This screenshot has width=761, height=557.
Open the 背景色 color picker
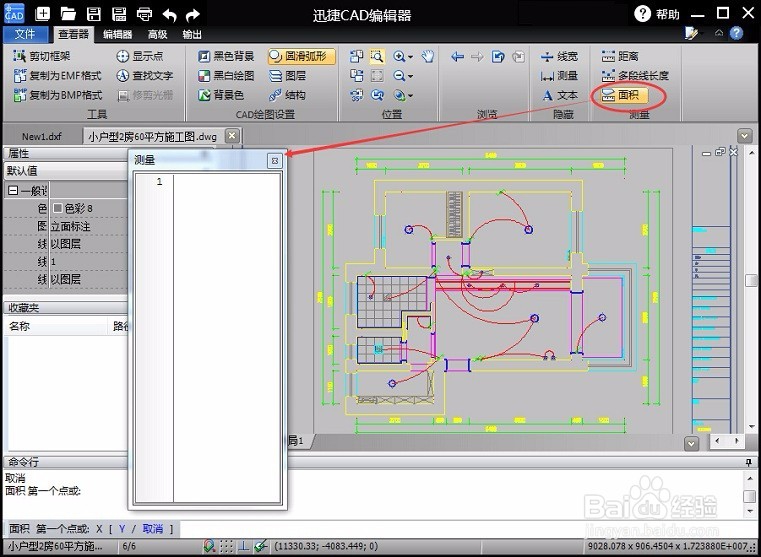pos(221,95)
